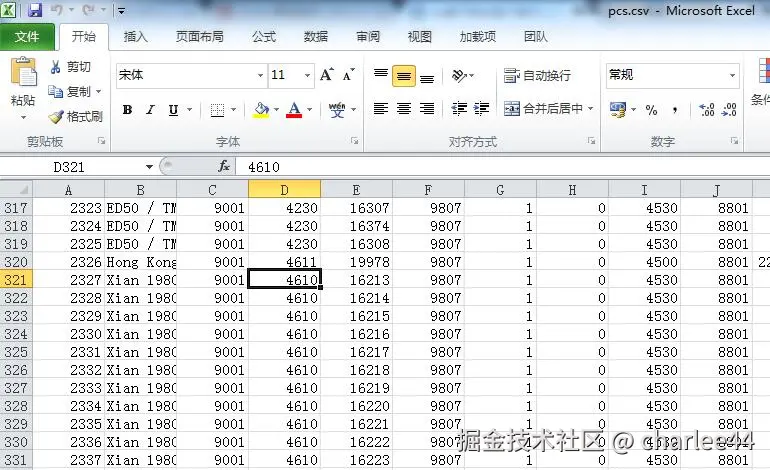Open the underline style dropdown arrow
This screenshot has width=770, height=470.
pyautogui.click(x=189, y=110)
